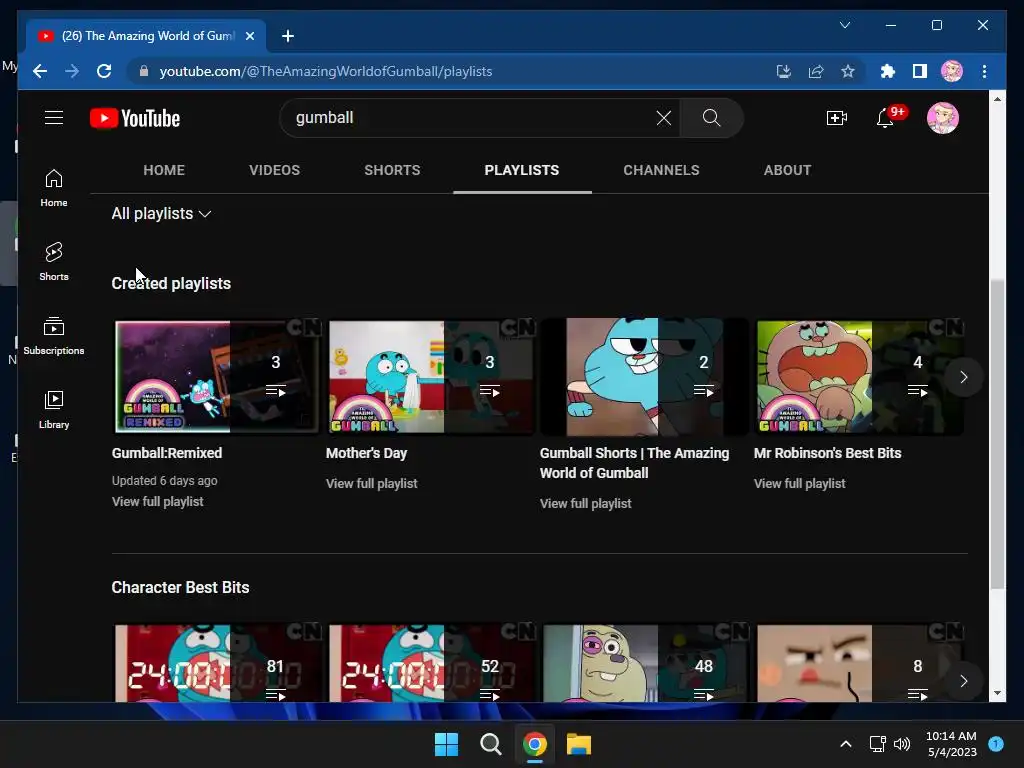Switch to the VIDEOS tab
Viewport: 1024px width, 768px height.
[274, 170]
